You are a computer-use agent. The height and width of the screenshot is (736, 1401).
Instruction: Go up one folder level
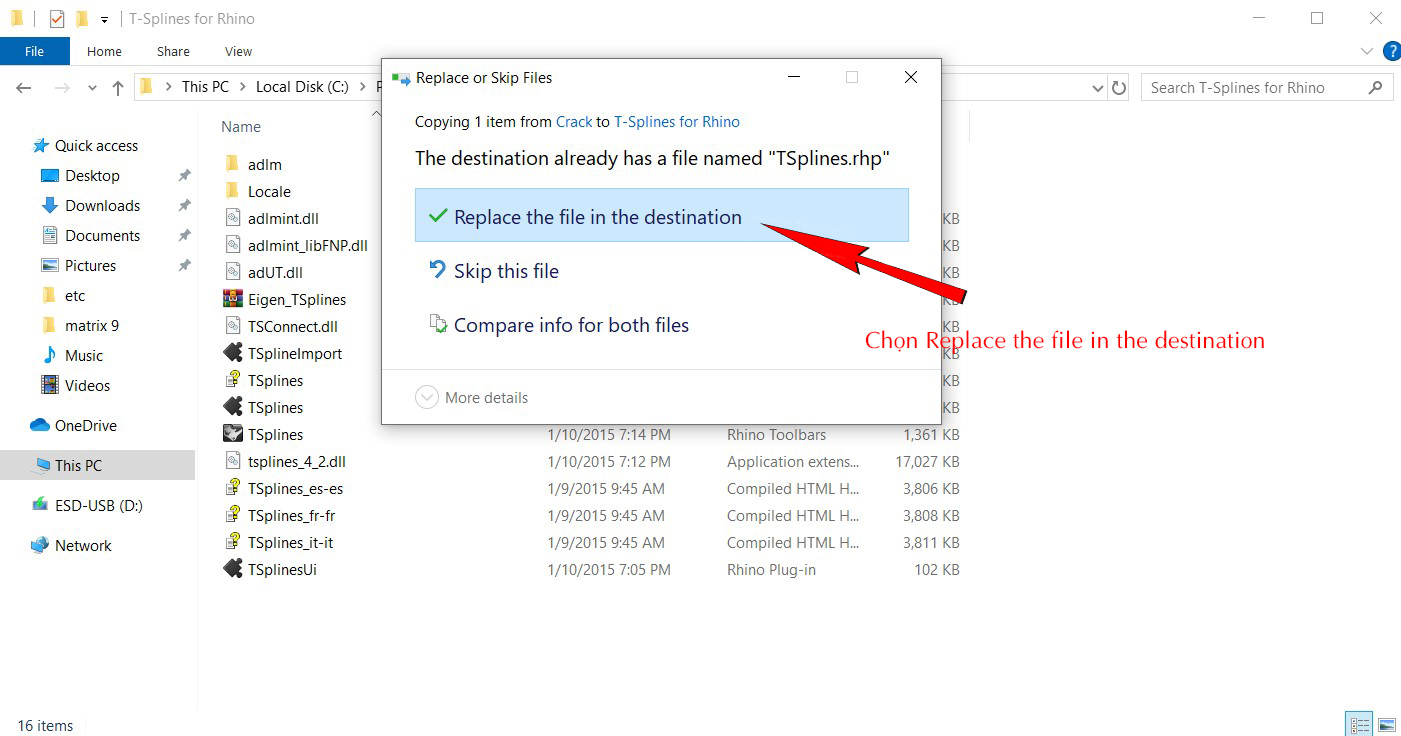point(118,88)
